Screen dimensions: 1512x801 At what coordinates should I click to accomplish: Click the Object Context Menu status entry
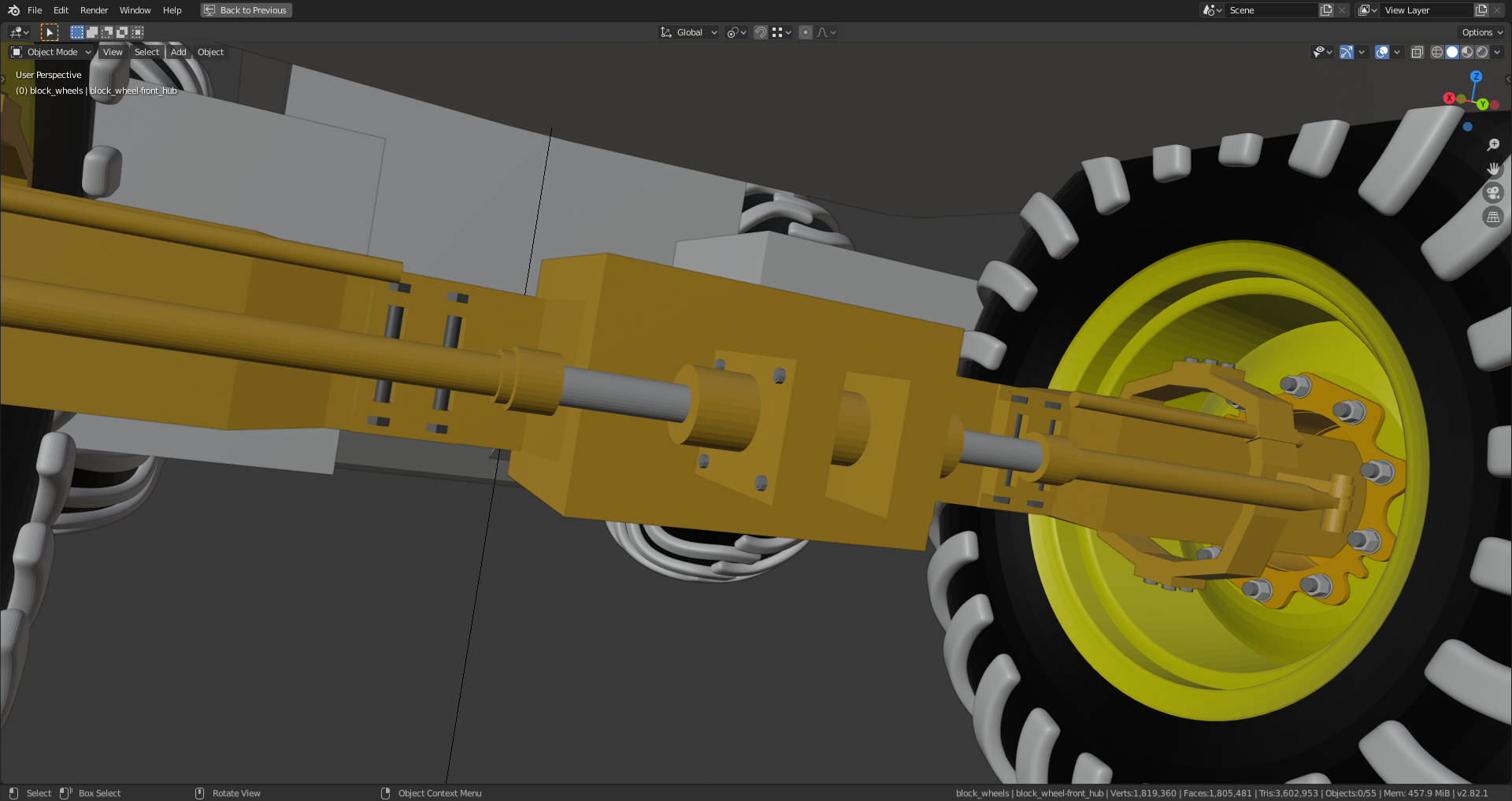(439, 793)
